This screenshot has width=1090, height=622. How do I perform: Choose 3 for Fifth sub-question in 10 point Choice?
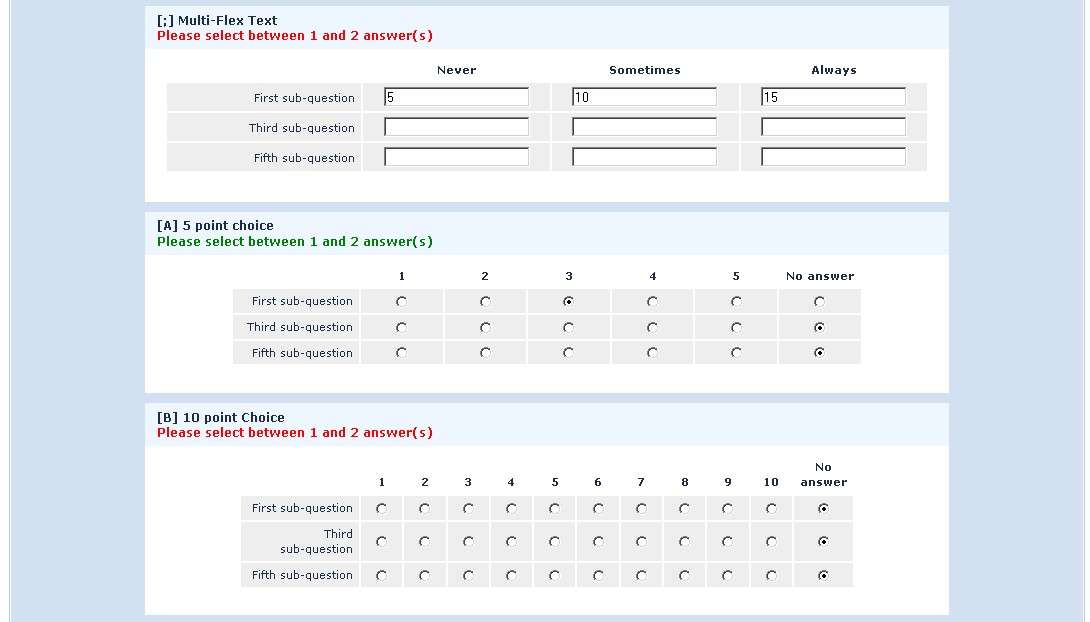pos(468,575)
